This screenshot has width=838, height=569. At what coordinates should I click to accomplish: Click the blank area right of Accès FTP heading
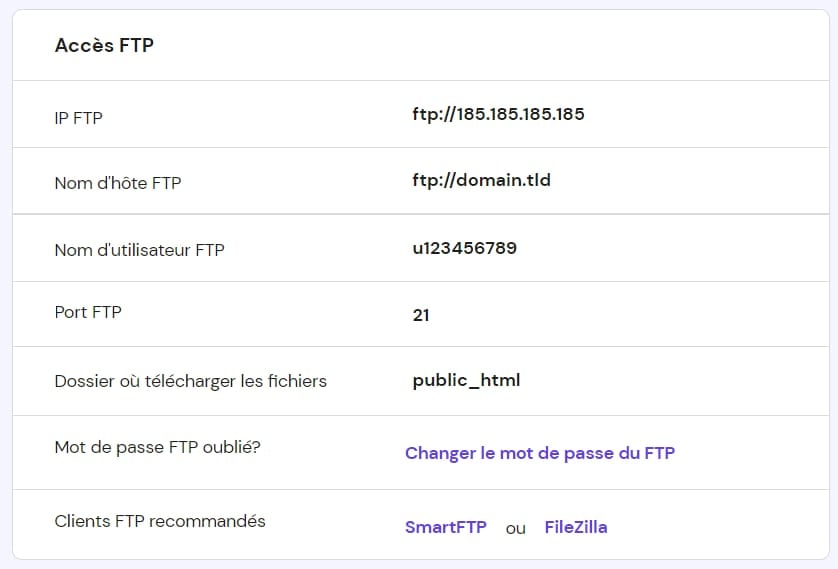pos(481,45)
